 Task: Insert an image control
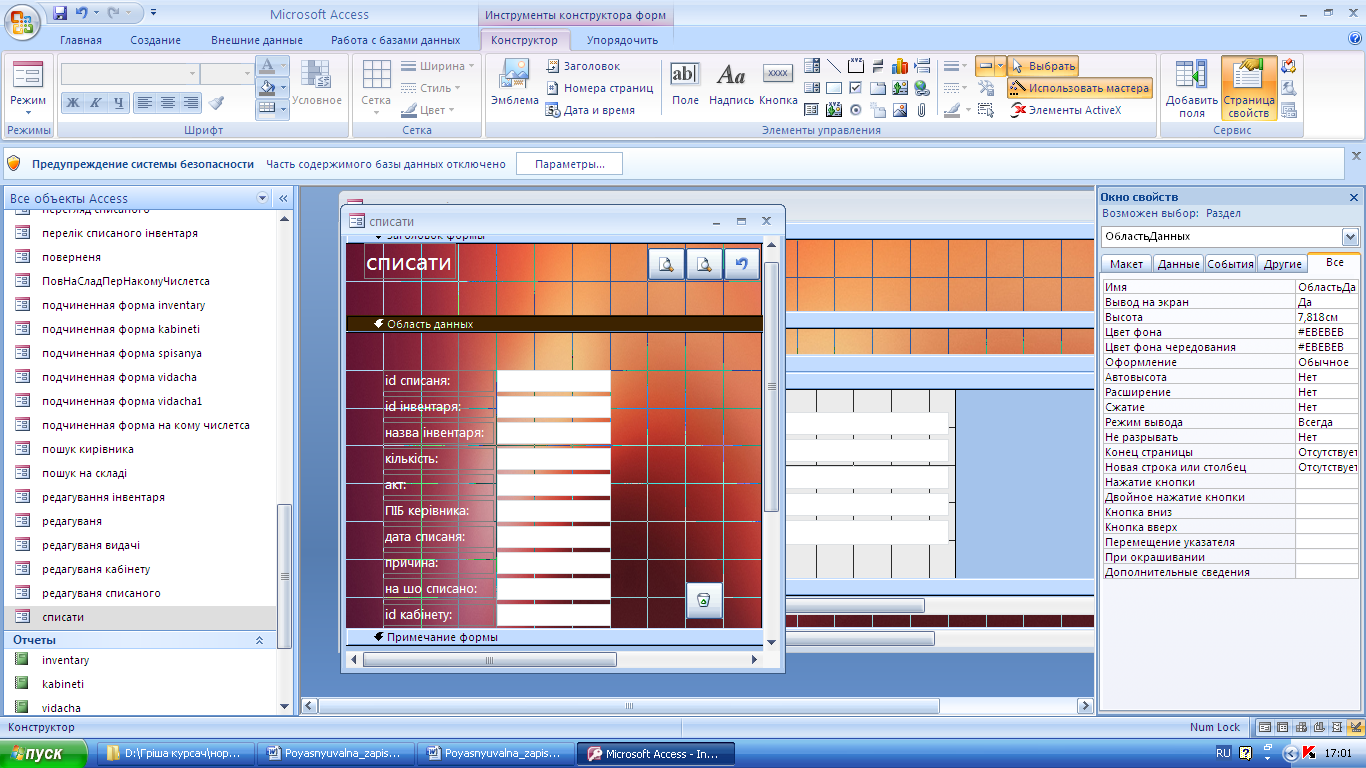click(x=900, y=110)
